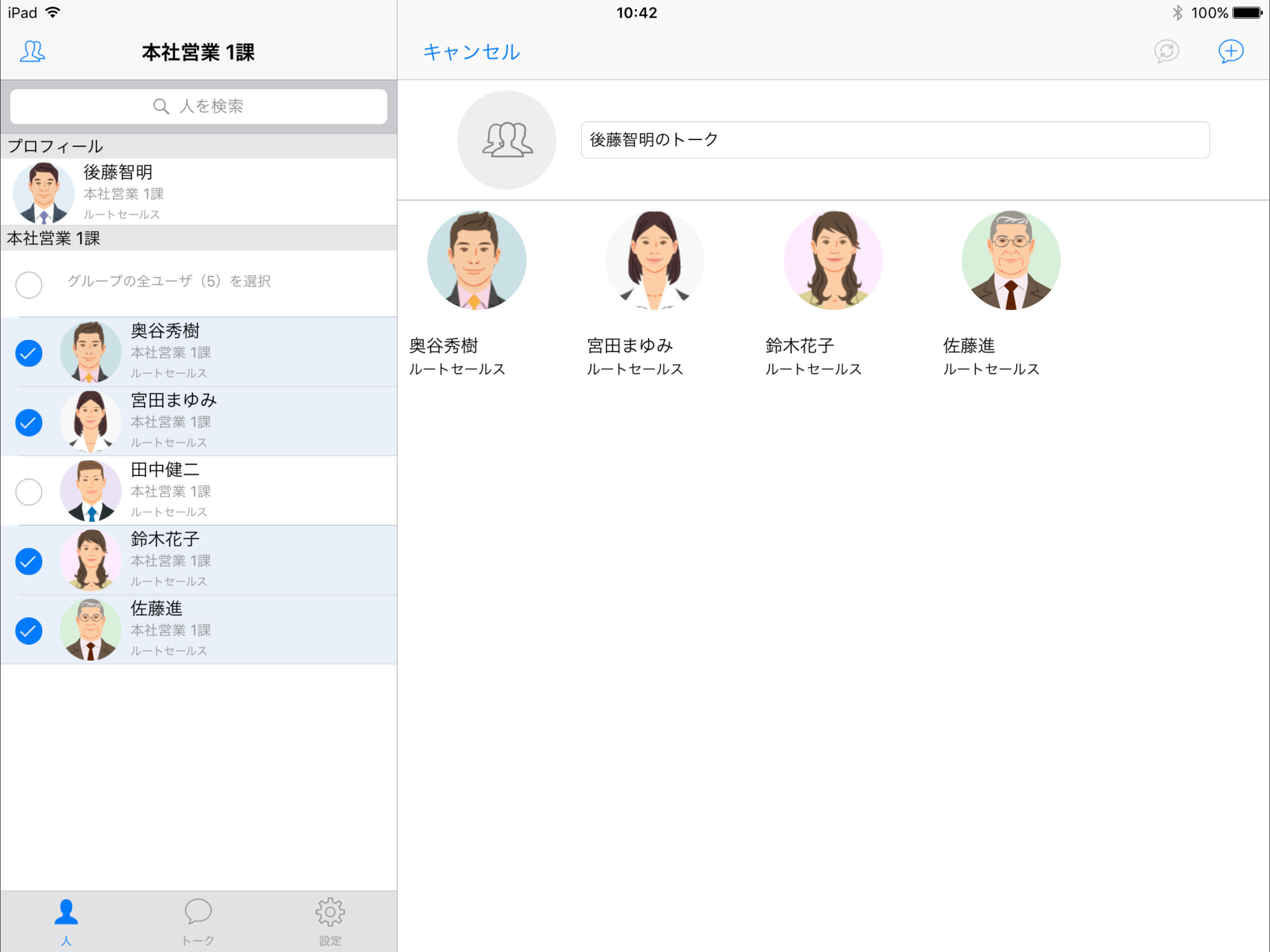Switch to the トーク tab
1270x952 pixels.
198,922
